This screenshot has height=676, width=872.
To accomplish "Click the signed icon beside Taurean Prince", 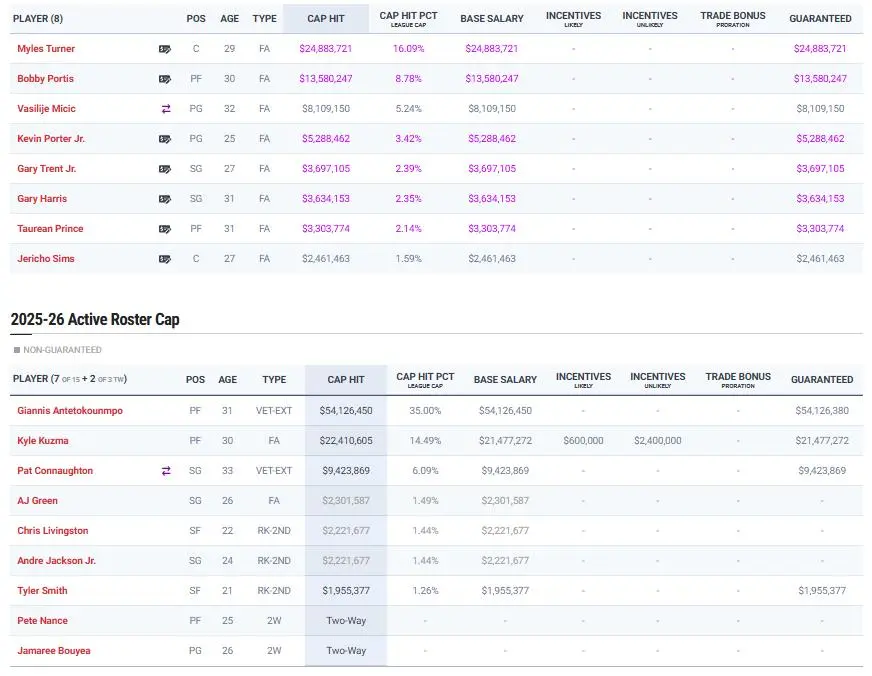I will [x=165, y=229].
